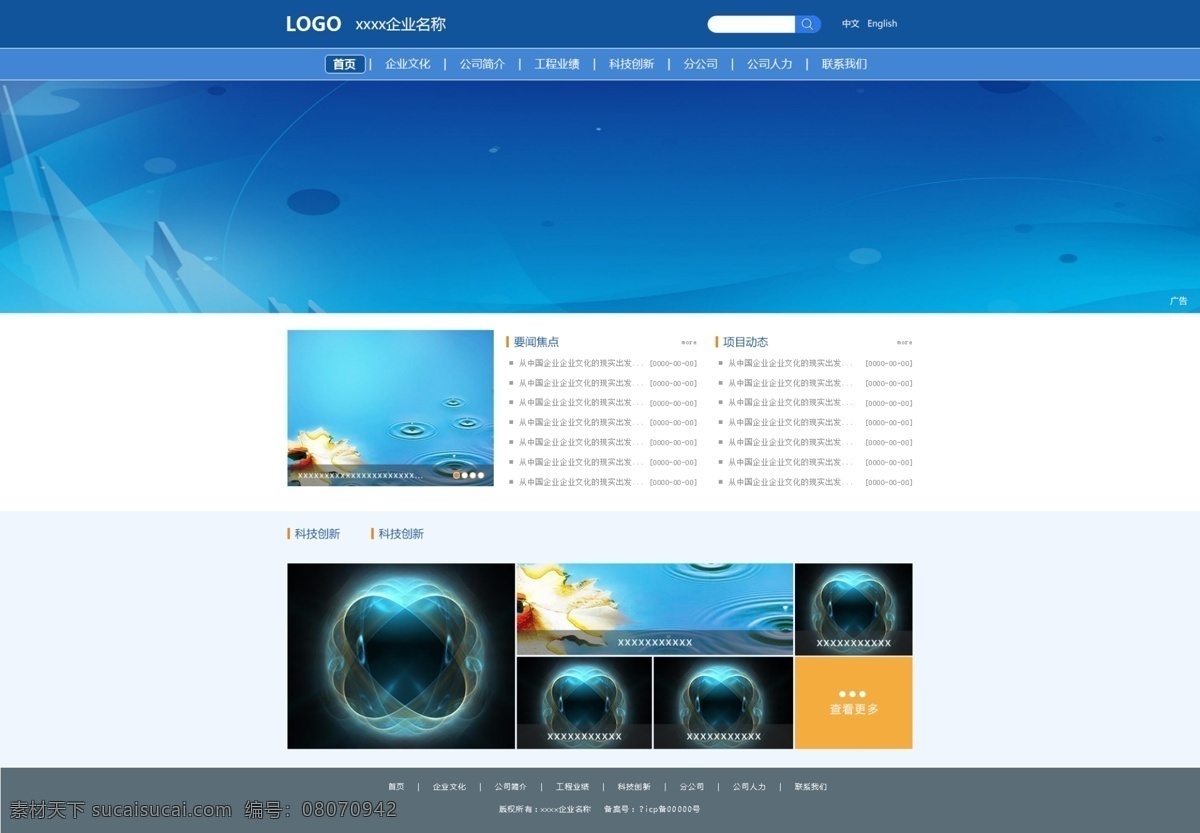Image resolution: width=1200 pixels, height=833 pixels.
Task: Open 首页 in the footer links
Action: [396, 787]
